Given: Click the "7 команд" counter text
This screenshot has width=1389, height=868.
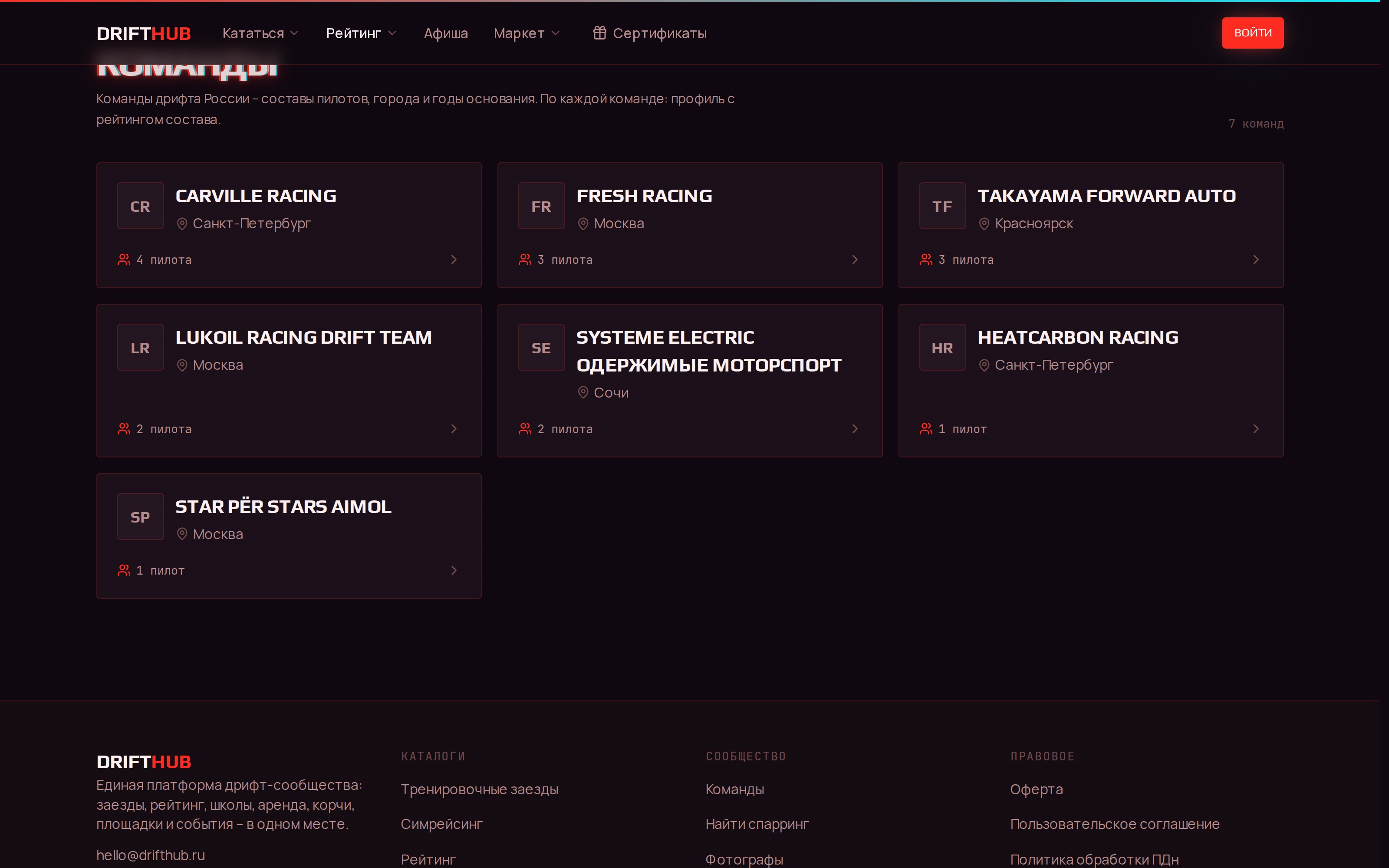Looking at the screenshot, I should point(1256,123).
